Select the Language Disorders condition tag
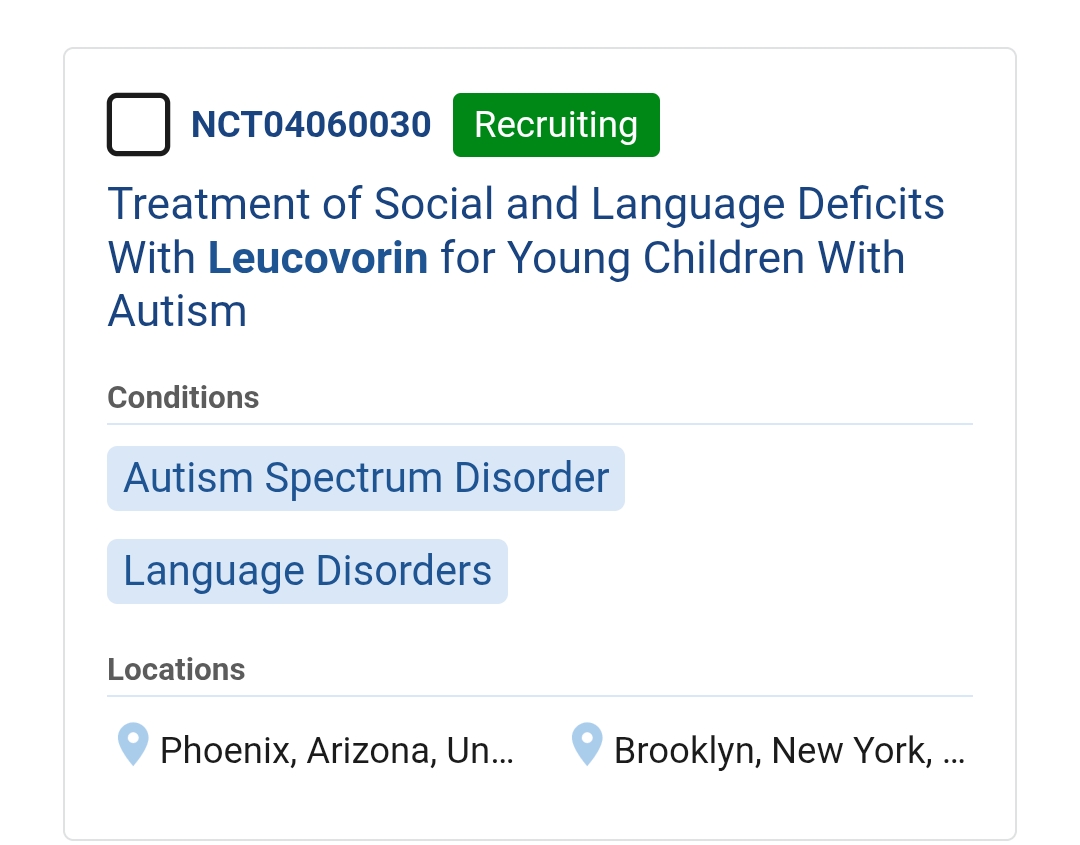Viewport: 1080px width, 845px height. click(307, 571)
